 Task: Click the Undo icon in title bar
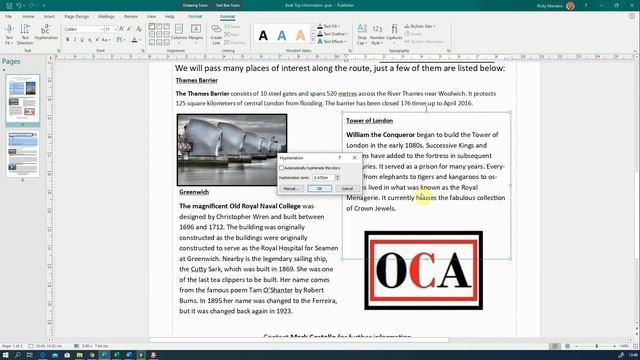coord(19,6)
